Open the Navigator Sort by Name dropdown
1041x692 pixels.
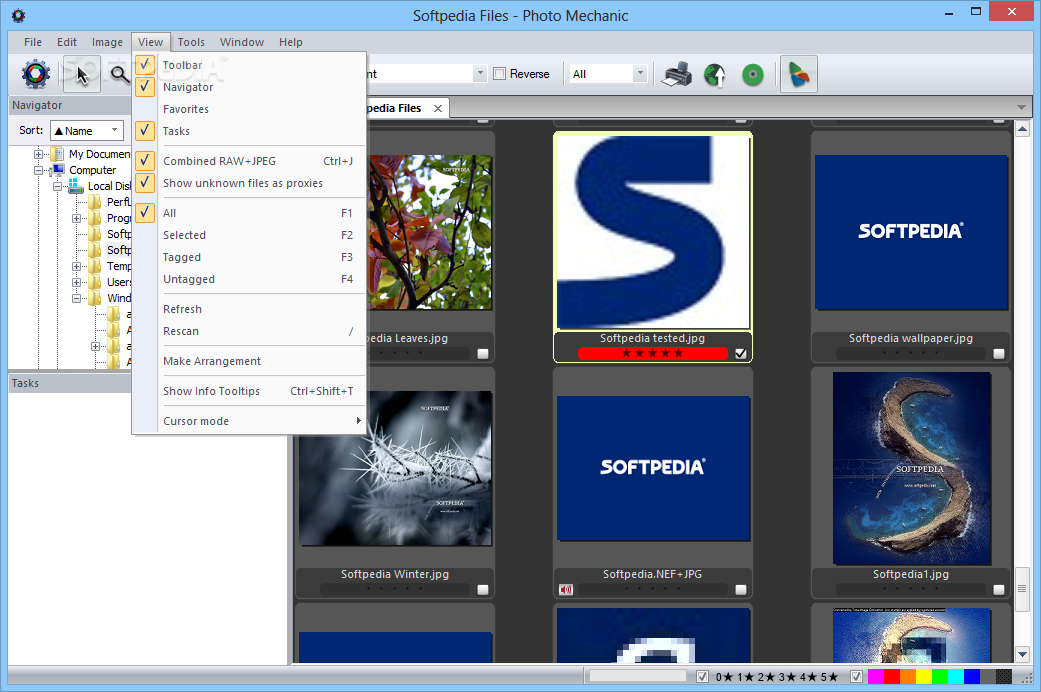(87, 130)
